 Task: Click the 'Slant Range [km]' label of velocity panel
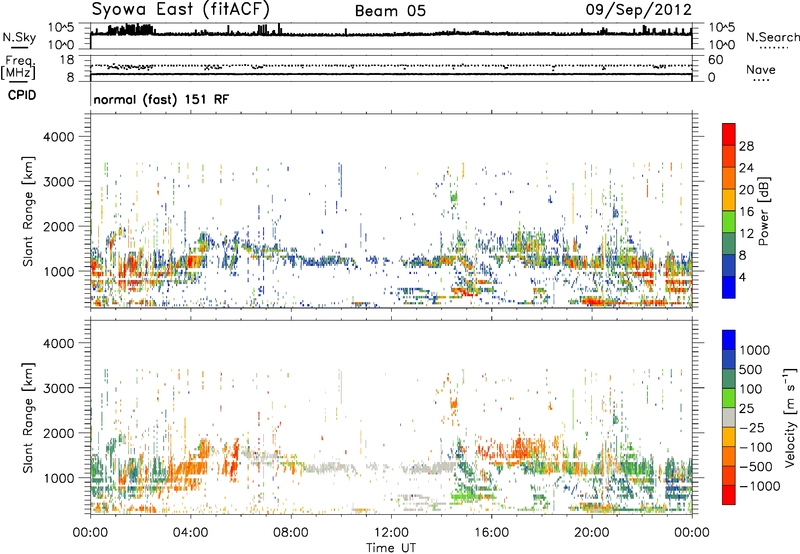click(x=28, y=418)
